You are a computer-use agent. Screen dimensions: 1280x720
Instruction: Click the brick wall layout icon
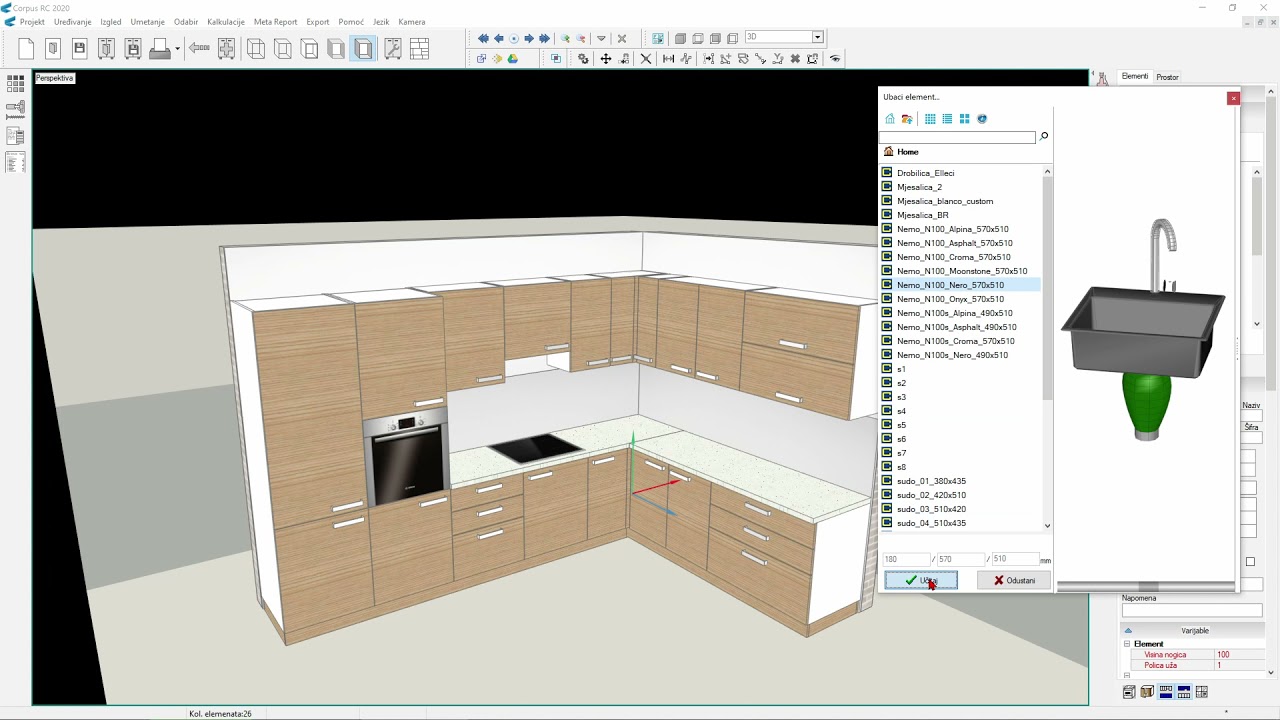pos(419,48)
